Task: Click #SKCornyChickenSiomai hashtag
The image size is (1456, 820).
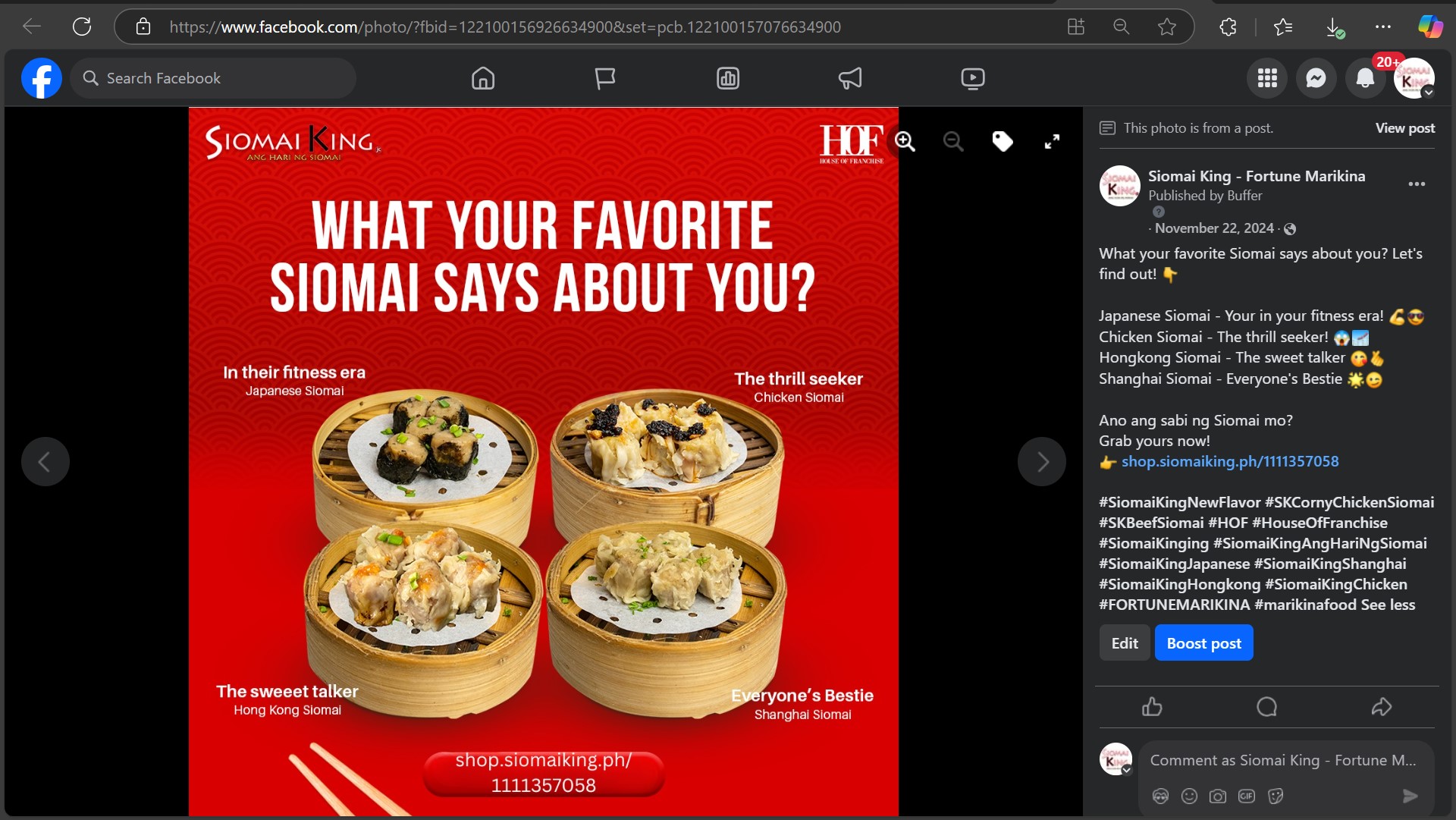Action: point(1349,502)
